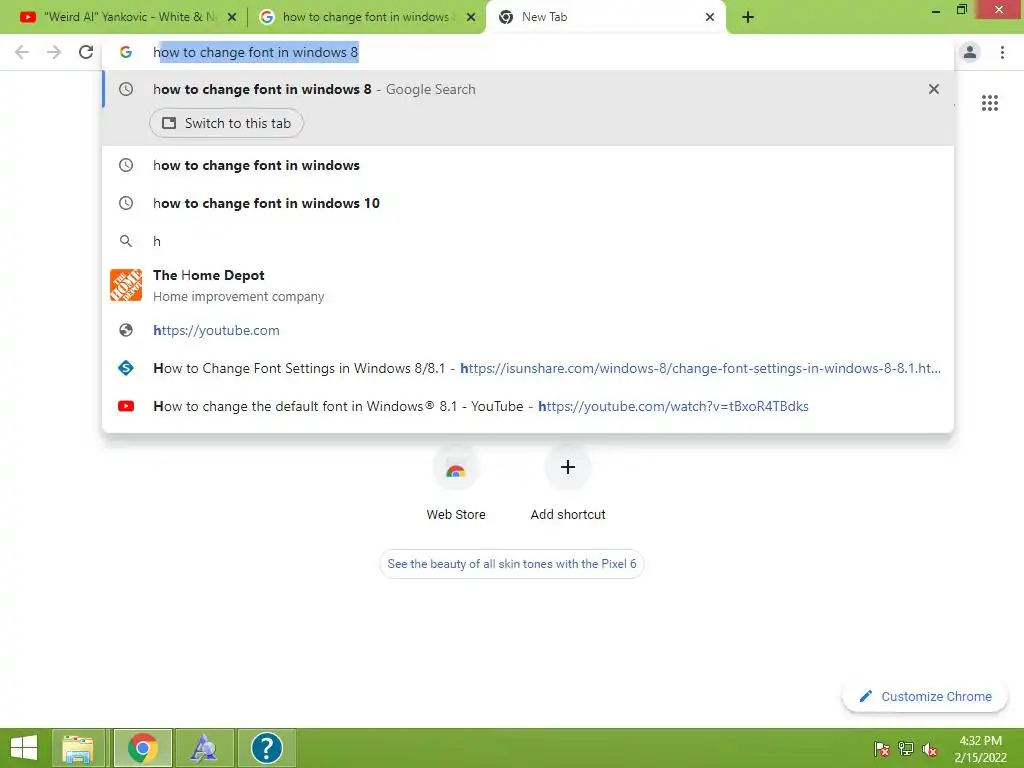The height and width of the screenshot is (768, 1024).
Task: Open the Chrome profile avatar
Action: (x=970, y=52)
